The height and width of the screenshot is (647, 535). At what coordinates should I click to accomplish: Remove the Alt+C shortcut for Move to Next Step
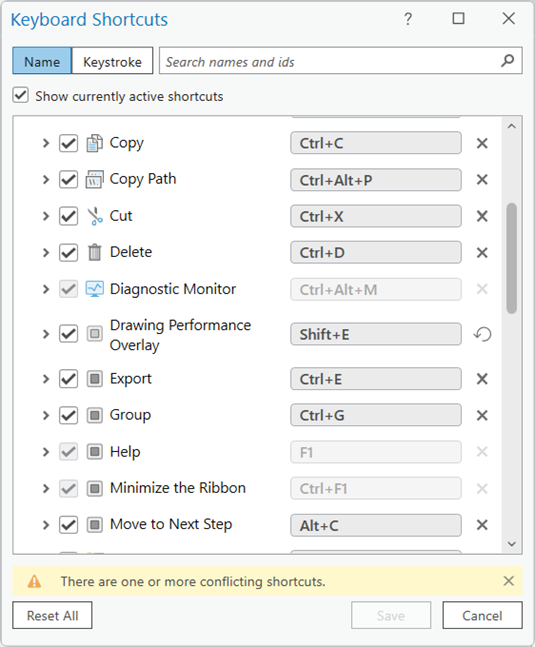(x=482, y=525)
